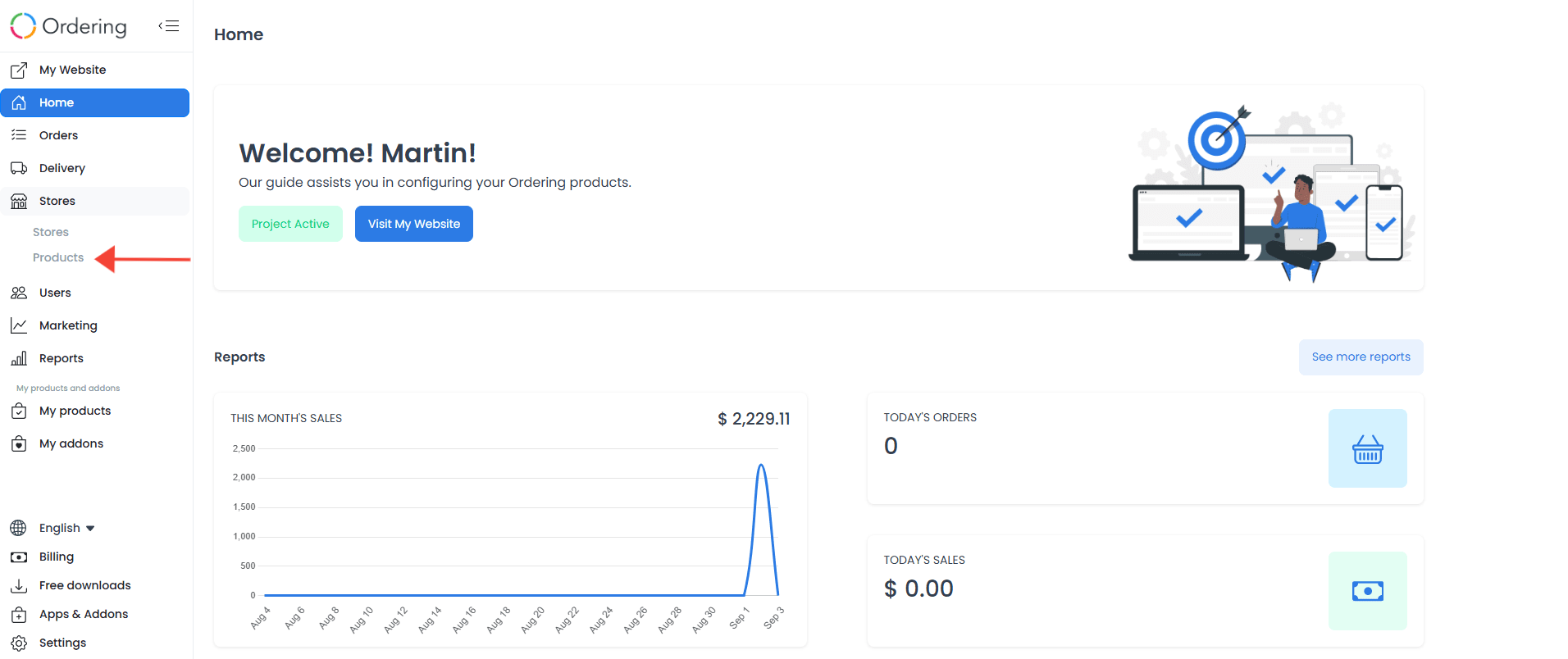This screenshot has width=1568, height=659.
Task: Click the Home house icon
Action: (19, 102)
